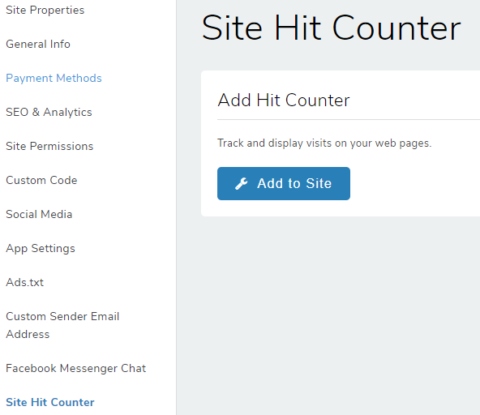
Task: Click the Add to Site button label
Action: pos(294,184)
